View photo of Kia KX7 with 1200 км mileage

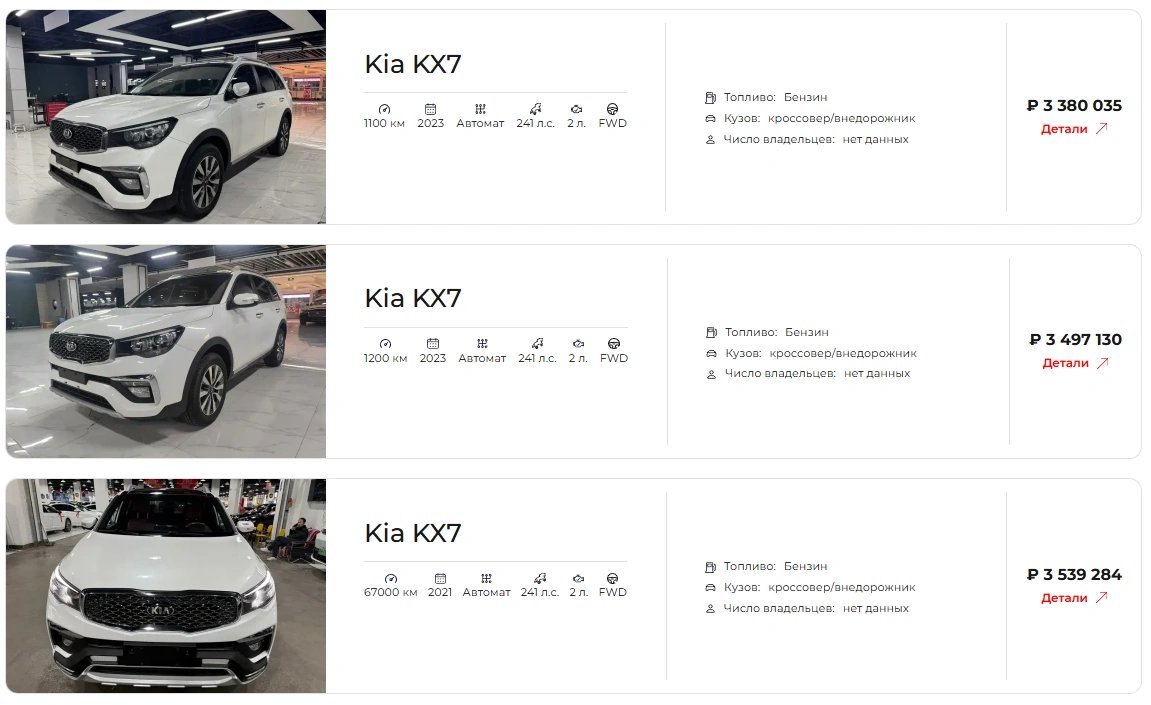(x=166, y=351)
